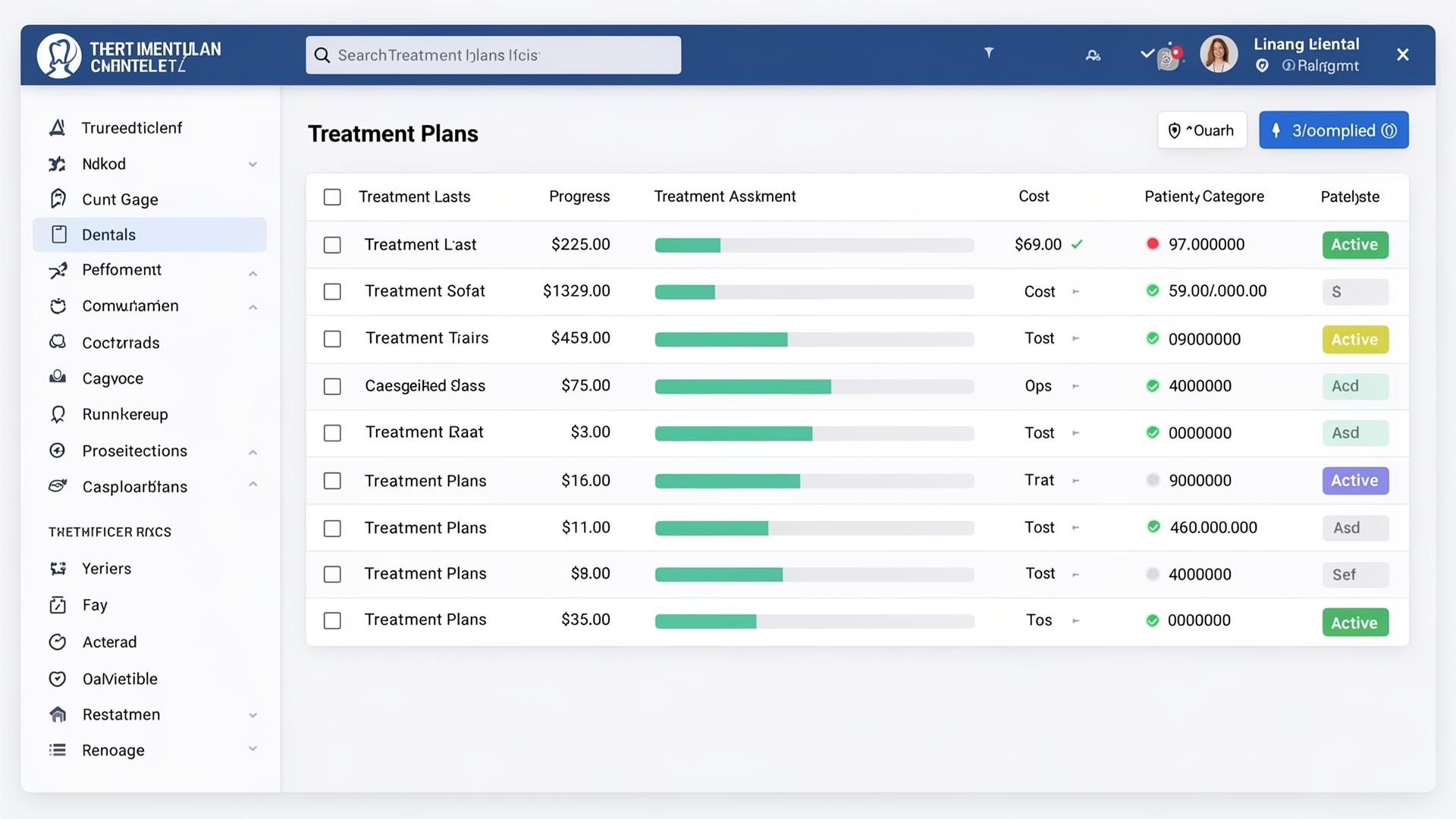Open the users icon in top bar
This screenshot has width=1456, height=819.
1093,55
